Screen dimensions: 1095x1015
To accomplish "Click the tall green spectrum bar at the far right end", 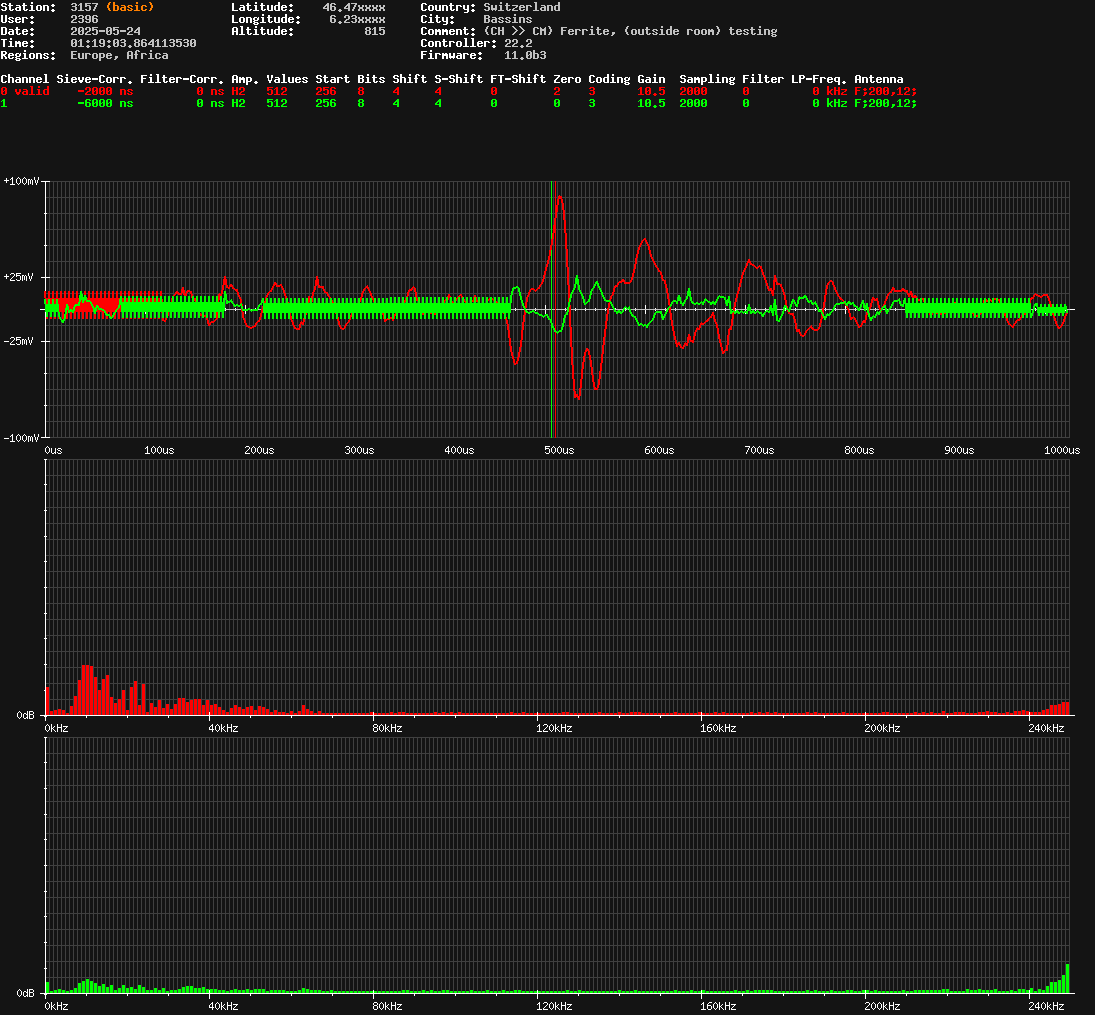I will (1067, 979).
